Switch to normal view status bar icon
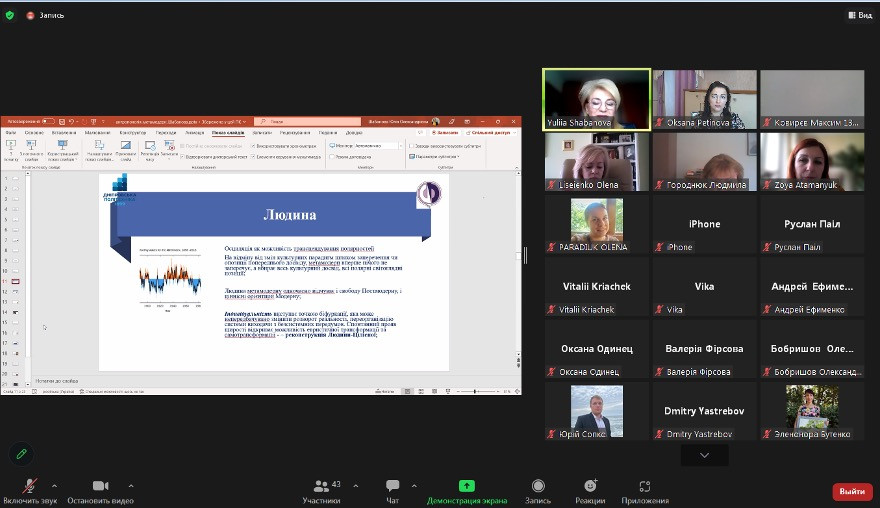Screen dimensions: 880x508 (x=407, y=391)
